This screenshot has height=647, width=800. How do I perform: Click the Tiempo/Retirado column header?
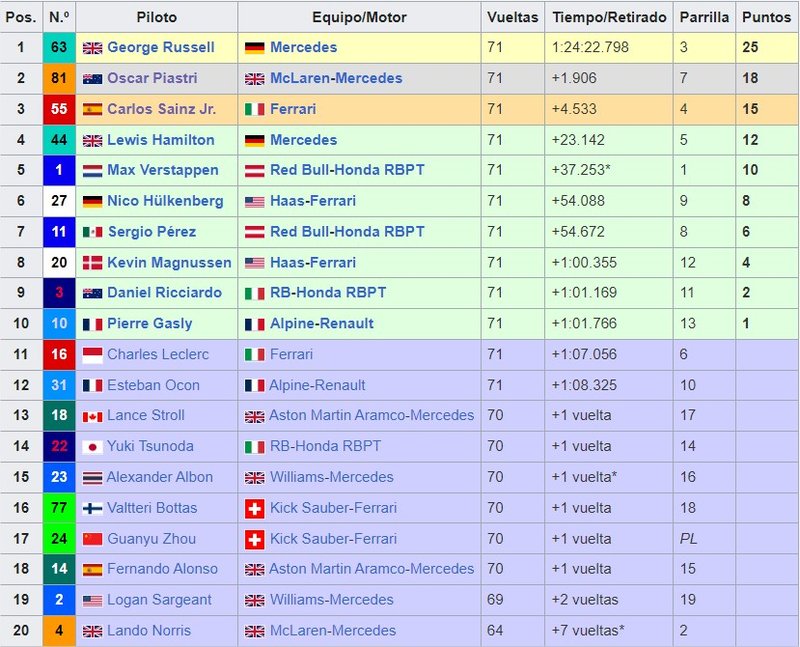(x=609, y=17)
